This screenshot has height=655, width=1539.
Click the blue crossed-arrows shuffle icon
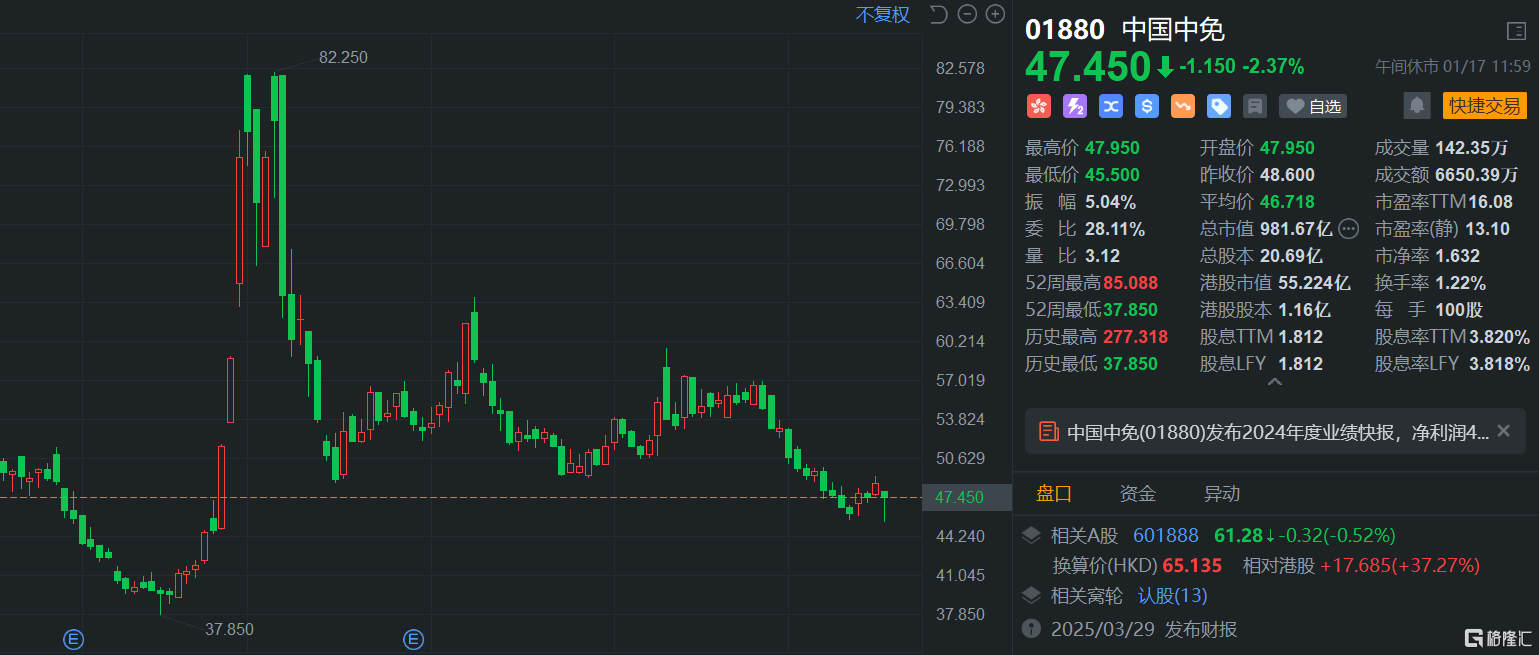tap(1111, 106)
